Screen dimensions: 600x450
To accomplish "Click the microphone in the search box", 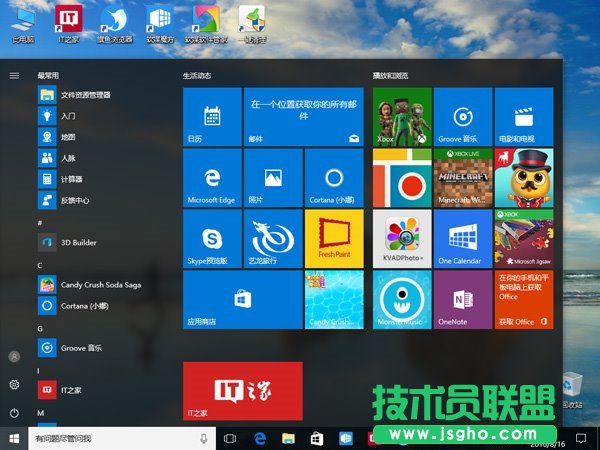I will 204,439.
